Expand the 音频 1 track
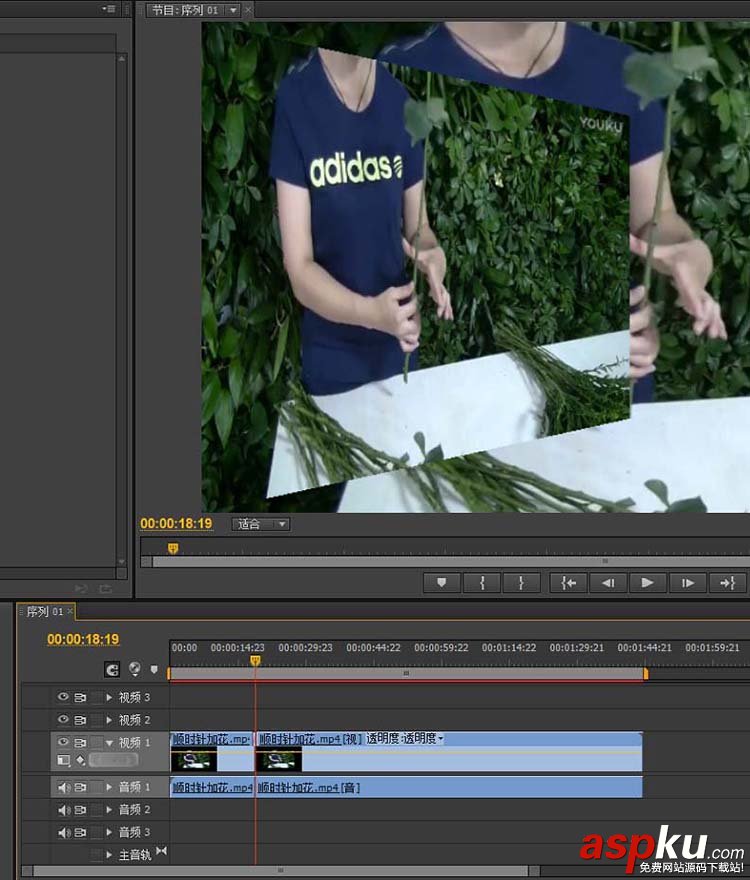Viewport: 750px width, 880px height. [x=109, y=787]
